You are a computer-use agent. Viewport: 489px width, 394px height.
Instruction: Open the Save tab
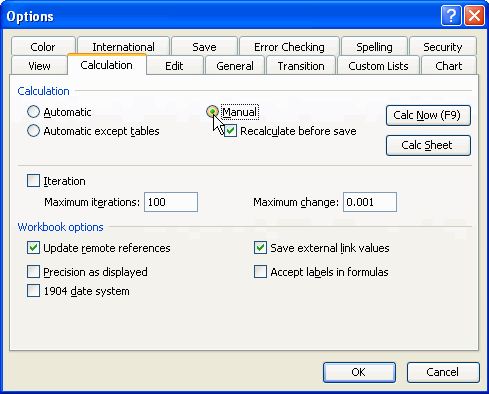tap(204, 46)
